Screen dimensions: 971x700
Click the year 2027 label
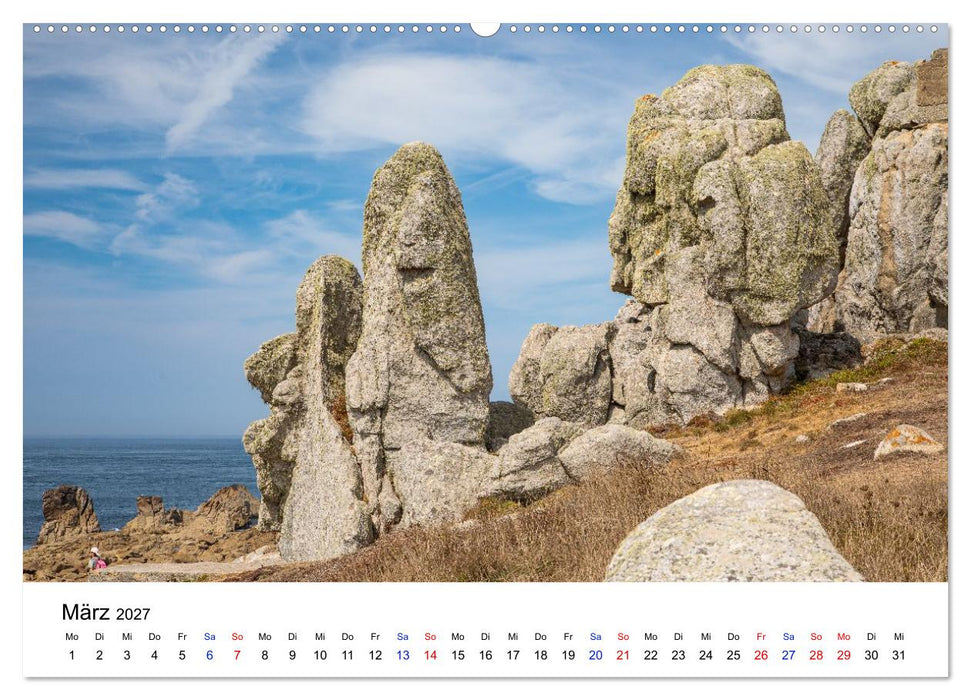[133, 614]
